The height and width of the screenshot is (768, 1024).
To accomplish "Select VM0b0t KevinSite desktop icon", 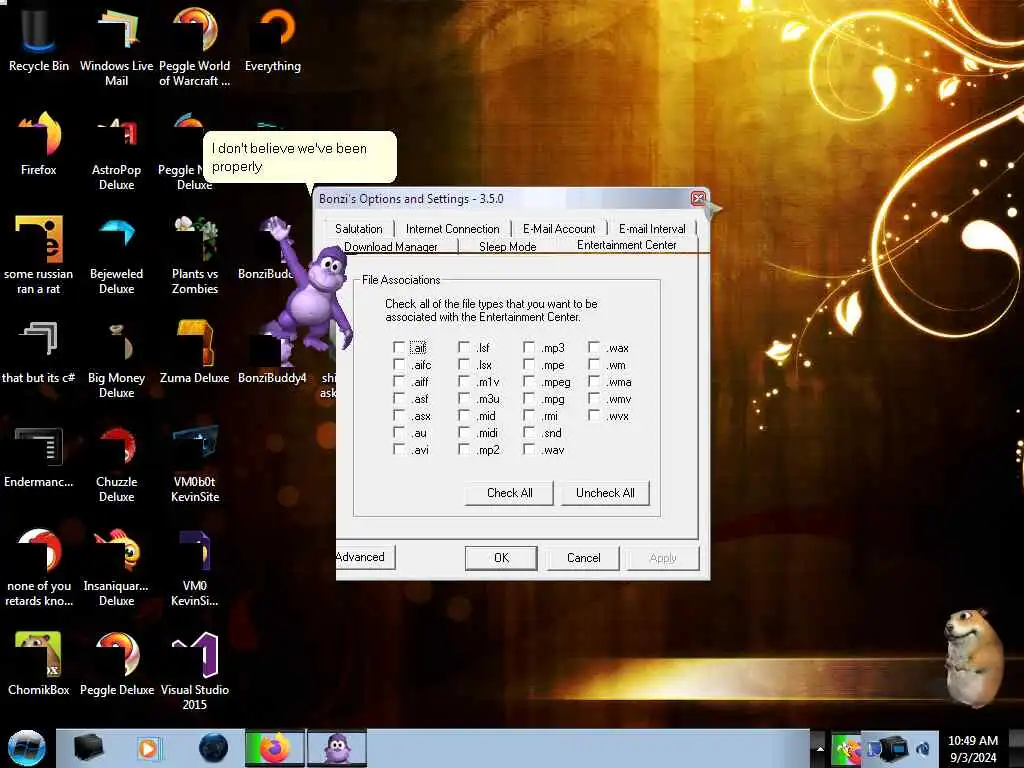I will 195,463.
